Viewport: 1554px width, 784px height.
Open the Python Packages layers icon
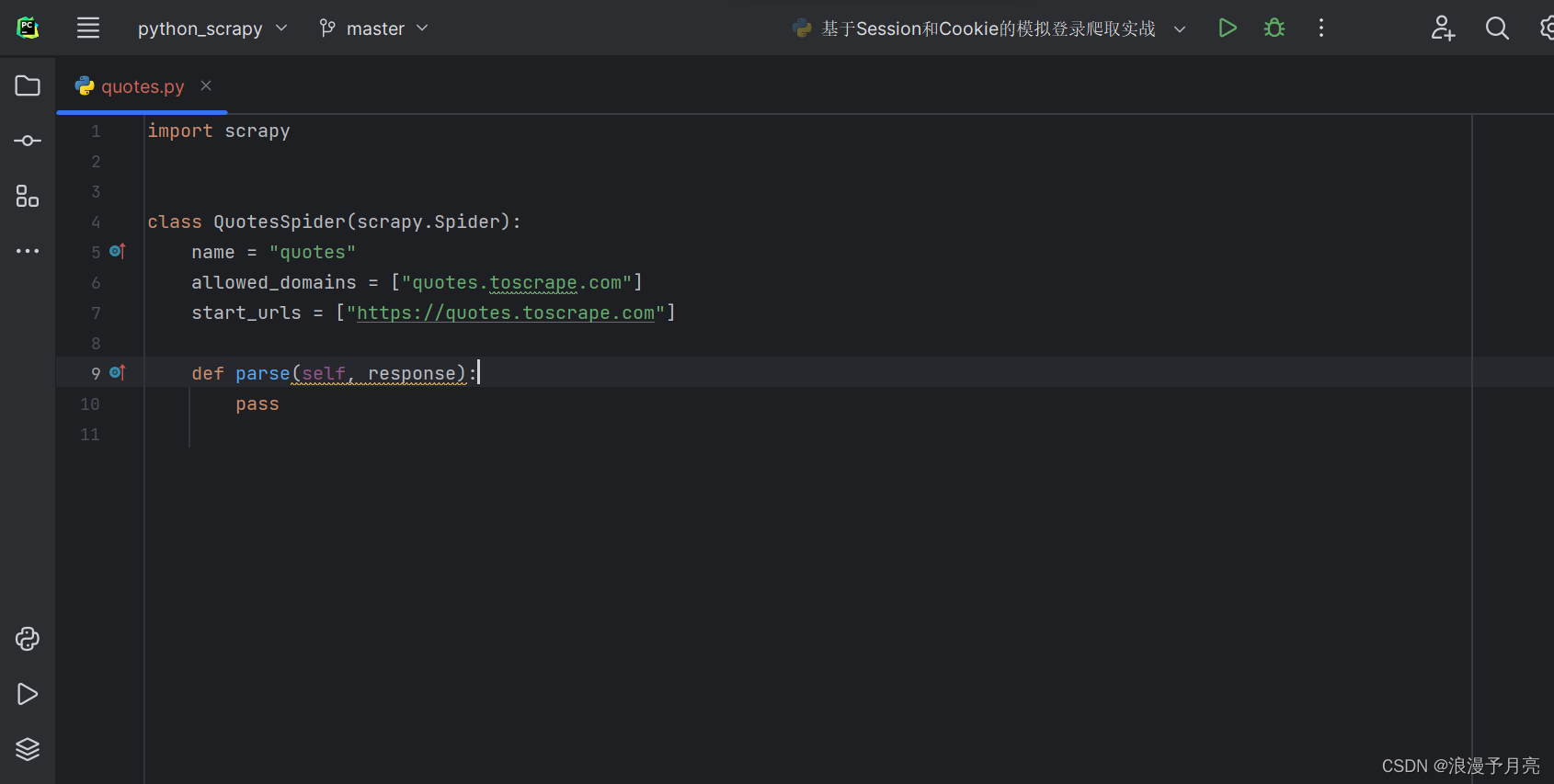pos(28,749)
